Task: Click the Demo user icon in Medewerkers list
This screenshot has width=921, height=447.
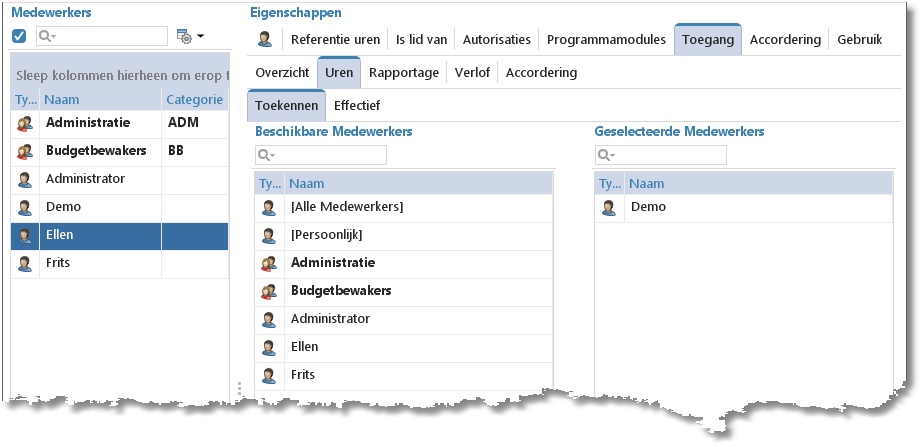Action: [25, 208]
